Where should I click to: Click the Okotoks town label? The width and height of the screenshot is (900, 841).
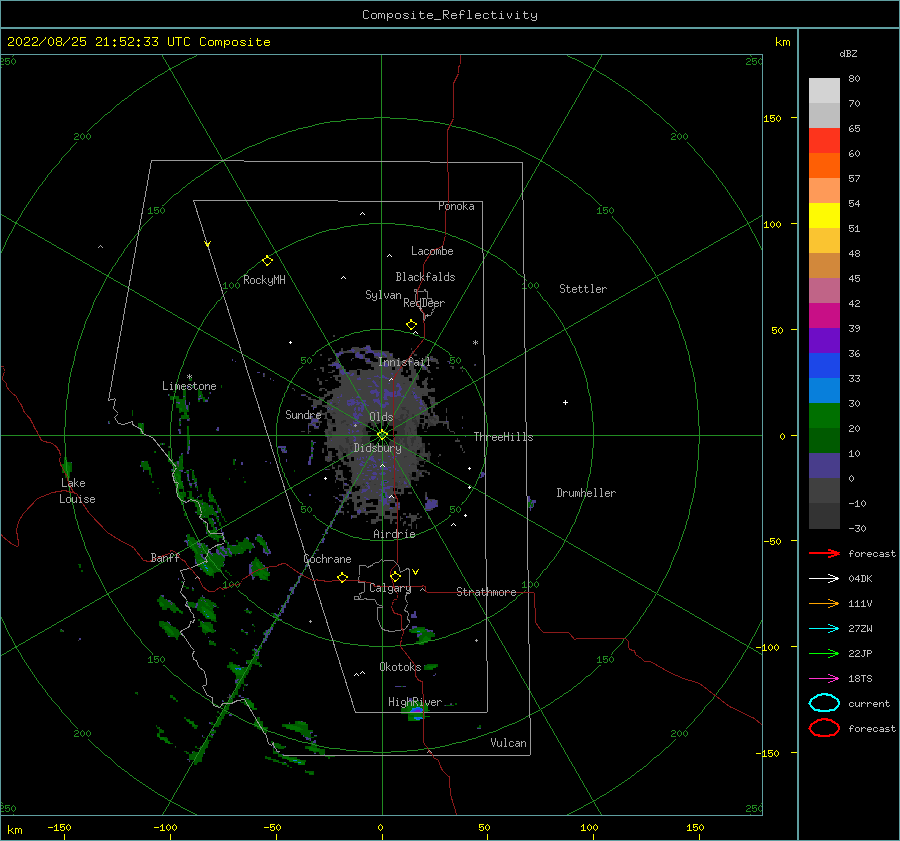tap(400, 667)
